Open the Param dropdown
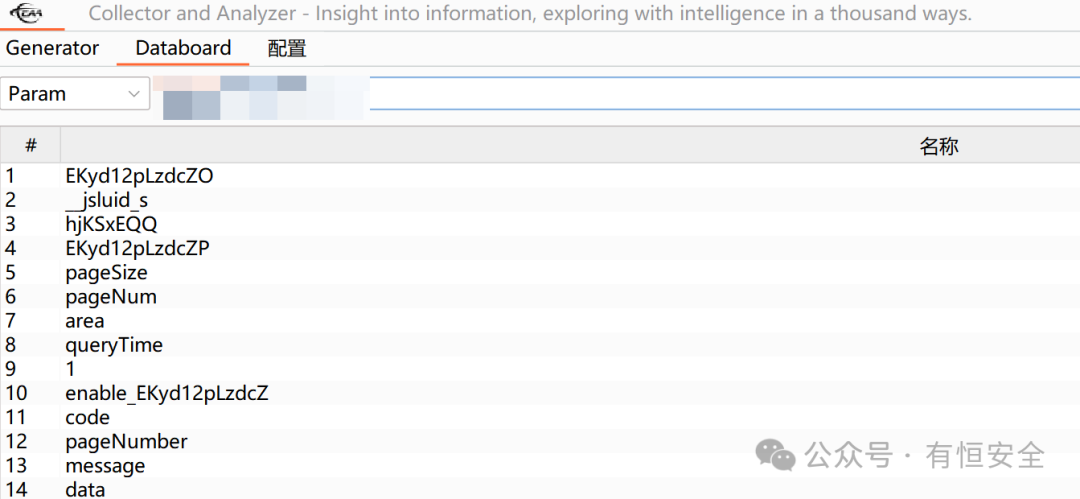1080x499 pixels. coord(74,94)
